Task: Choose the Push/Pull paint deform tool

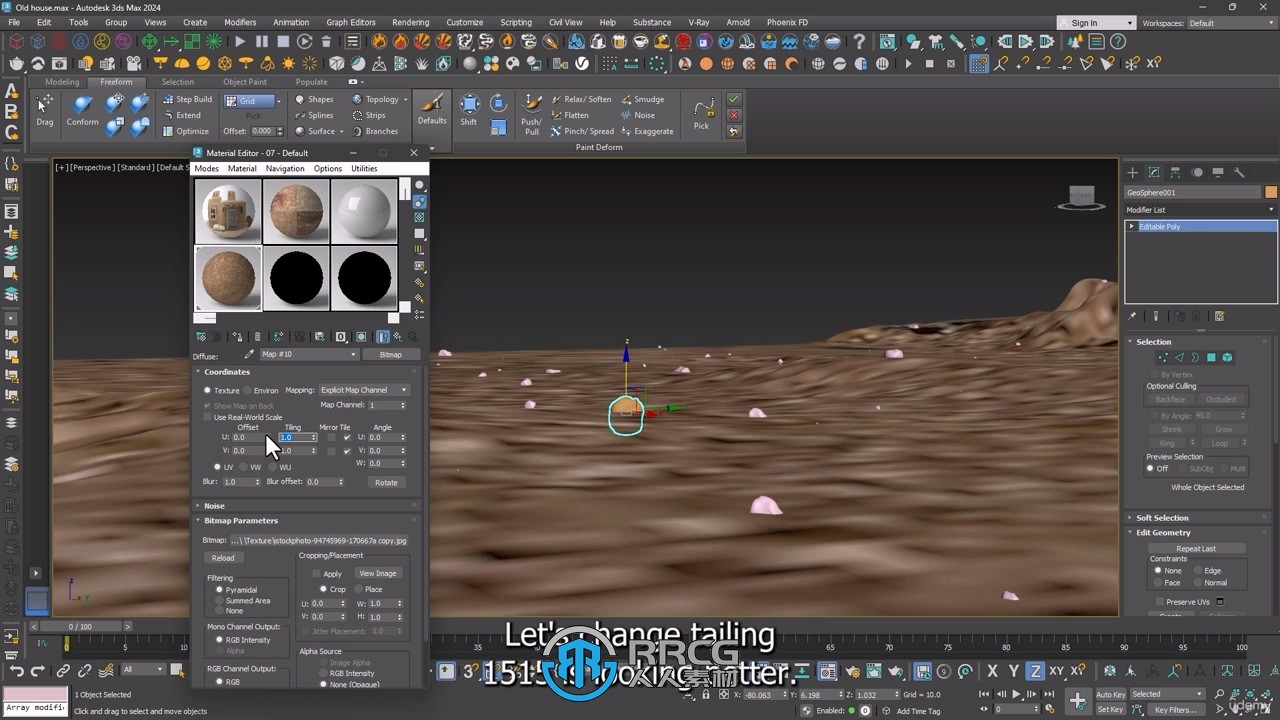Action: (x=532, y=115)
